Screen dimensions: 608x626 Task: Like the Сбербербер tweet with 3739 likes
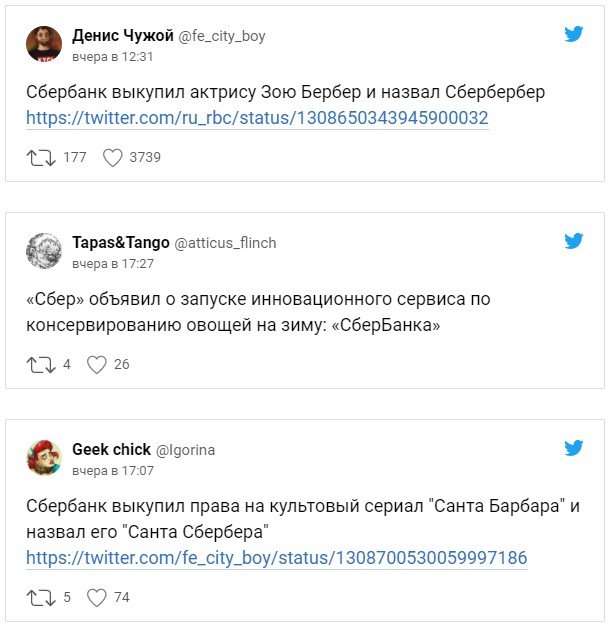tap(113, 157)
